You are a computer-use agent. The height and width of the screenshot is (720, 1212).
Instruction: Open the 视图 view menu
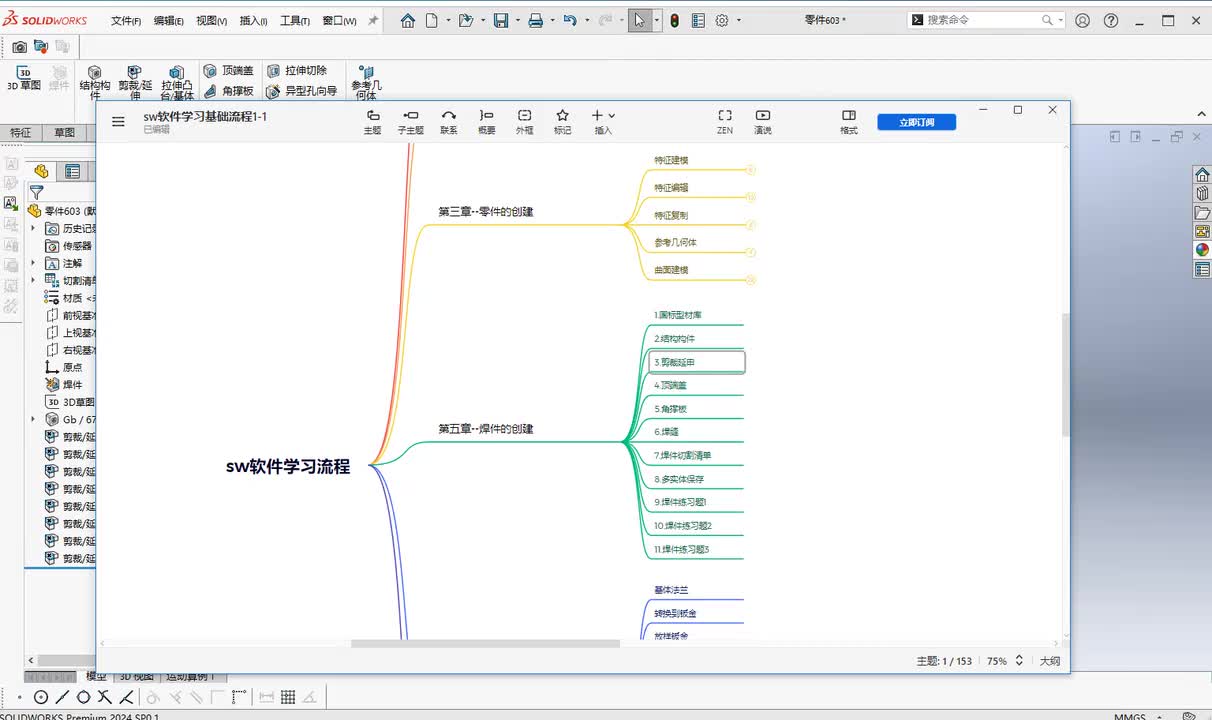[211, 21]
